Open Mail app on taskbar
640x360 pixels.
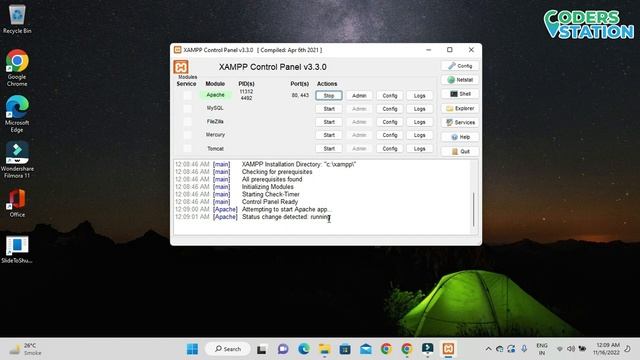366,349
